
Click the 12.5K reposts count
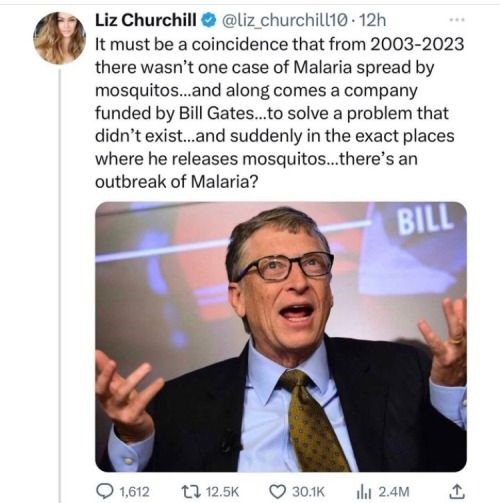pos(222,492)
